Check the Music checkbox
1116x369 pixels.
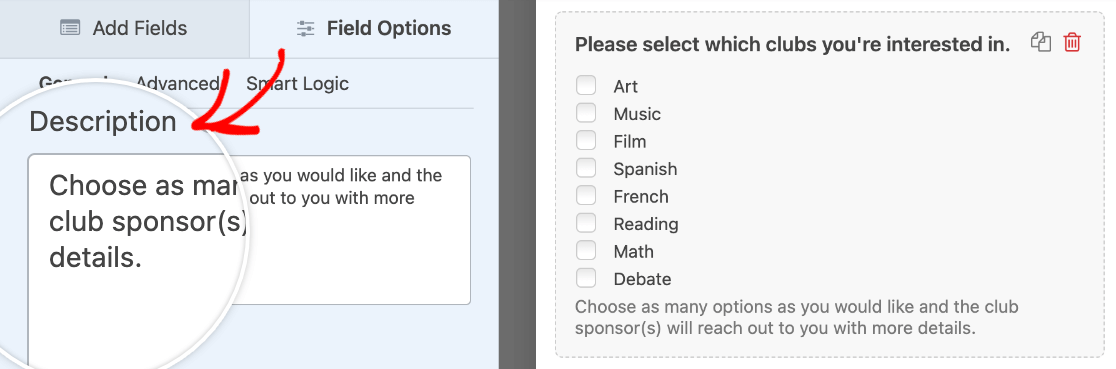click(586, 113)
